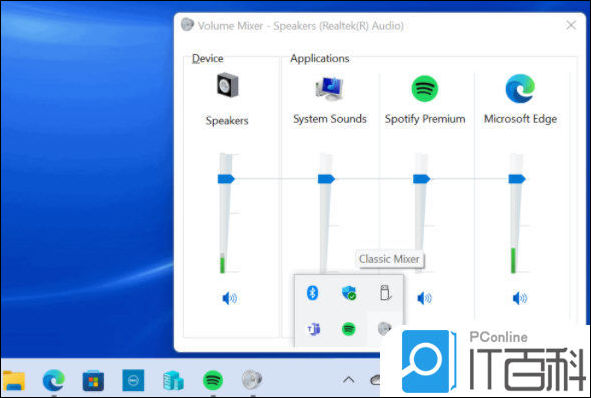
Task: Open Windows Security shield tray icon
Action: coord(349,292)
